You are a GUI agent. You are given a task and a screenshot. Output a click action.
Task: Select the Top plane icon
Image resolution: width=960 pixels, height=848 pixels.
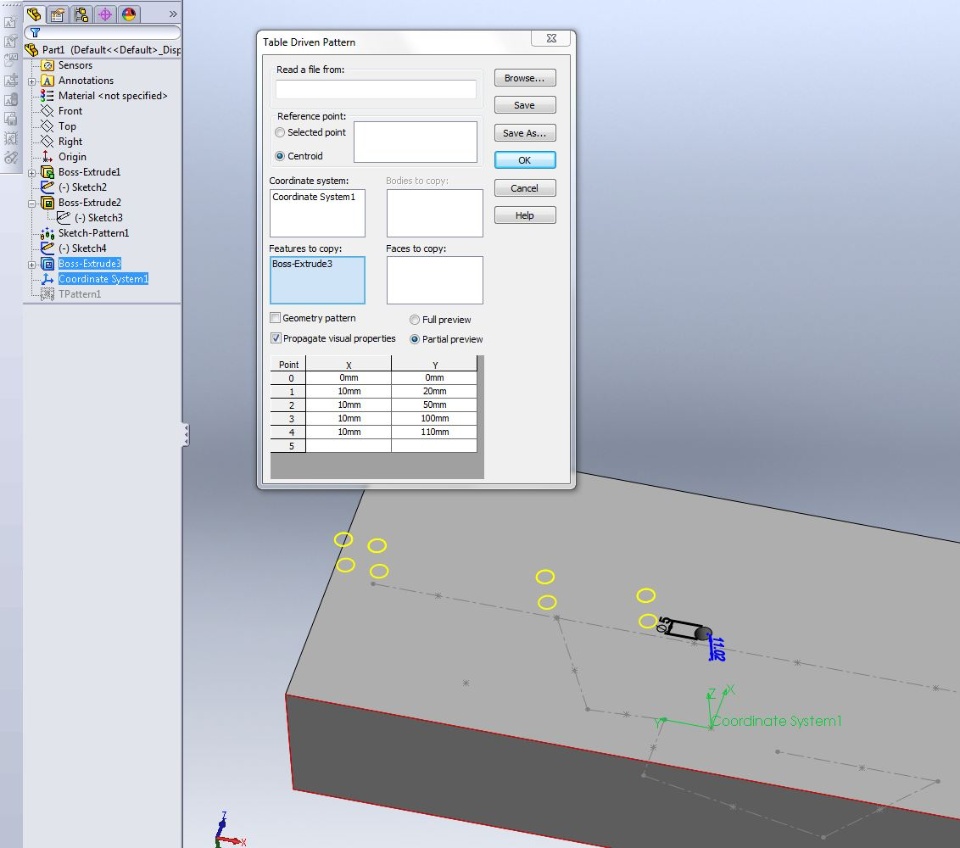pyautogui.click(x=47, y=126)
